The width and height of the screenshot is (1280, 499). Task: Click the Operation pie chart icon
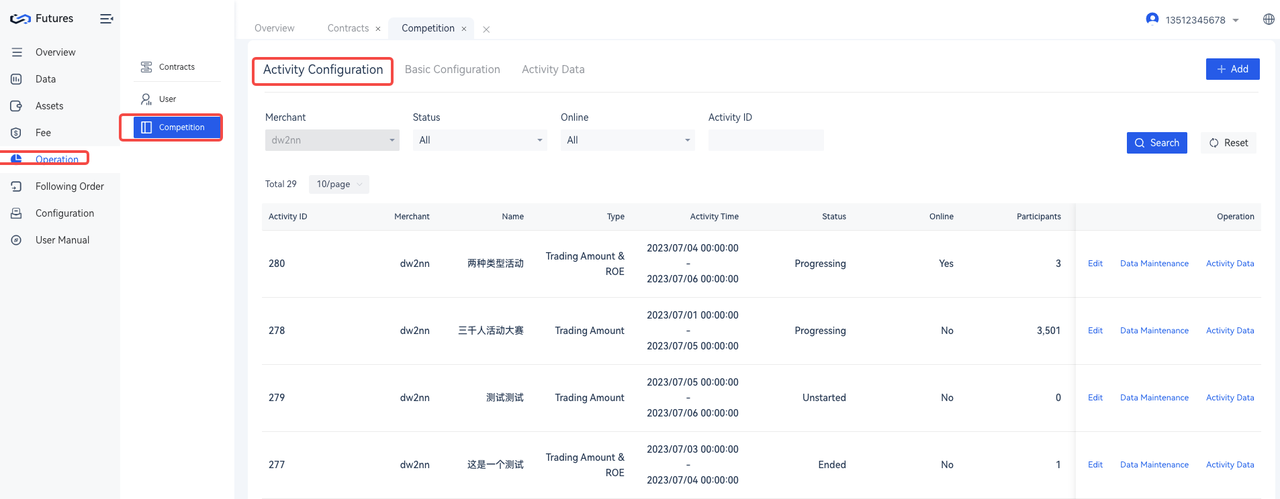pos(16,160)
